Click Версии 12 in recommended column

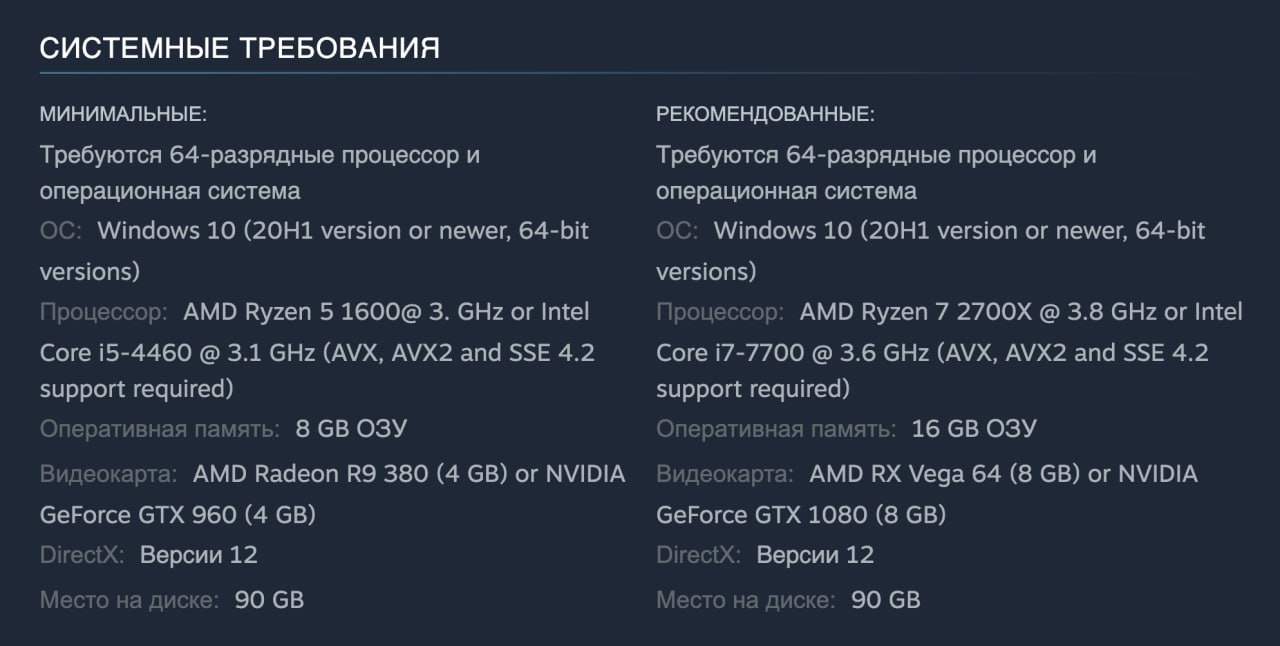(x=815, y=555)
